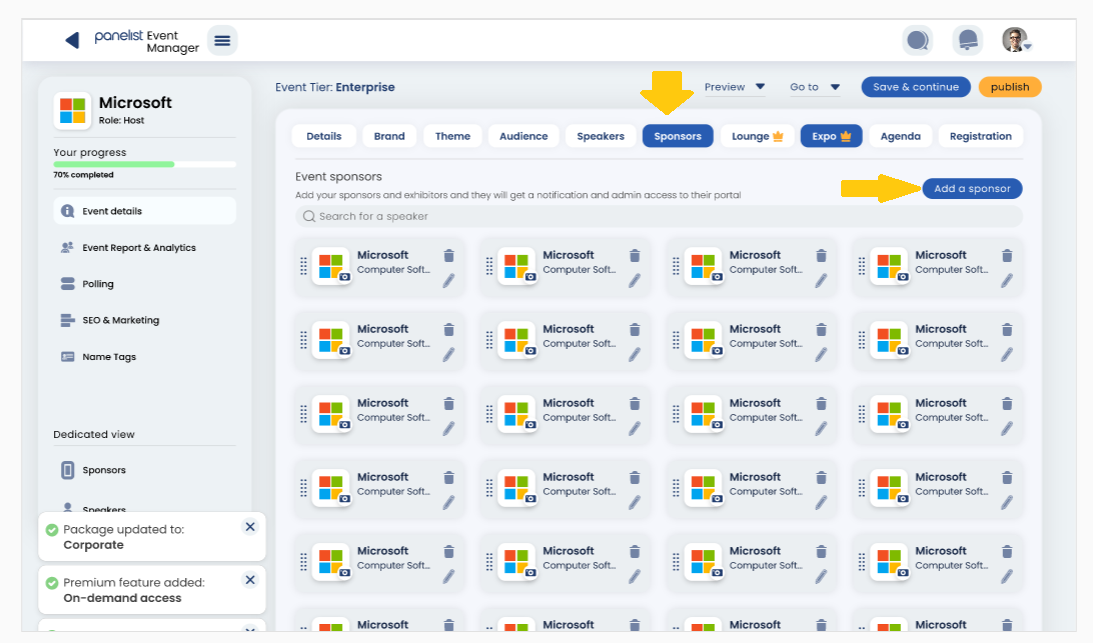1093x643 pixels.
Task: Click the drag handle of top-left sponsor card
Action: pos(303,266)
